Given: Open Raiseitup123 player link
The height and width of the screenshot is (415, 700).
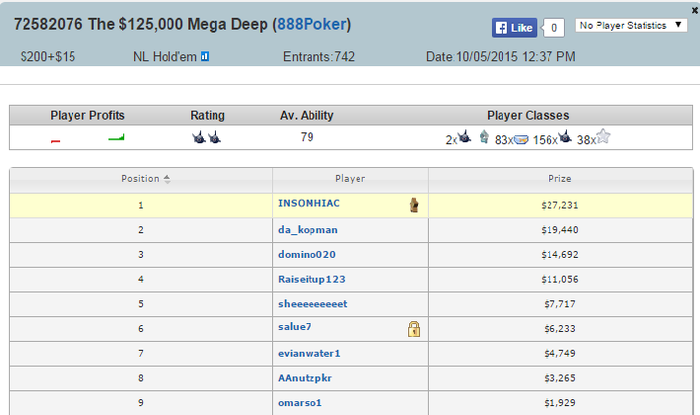Looking at the screenshot, I should (x=312, y=279).
